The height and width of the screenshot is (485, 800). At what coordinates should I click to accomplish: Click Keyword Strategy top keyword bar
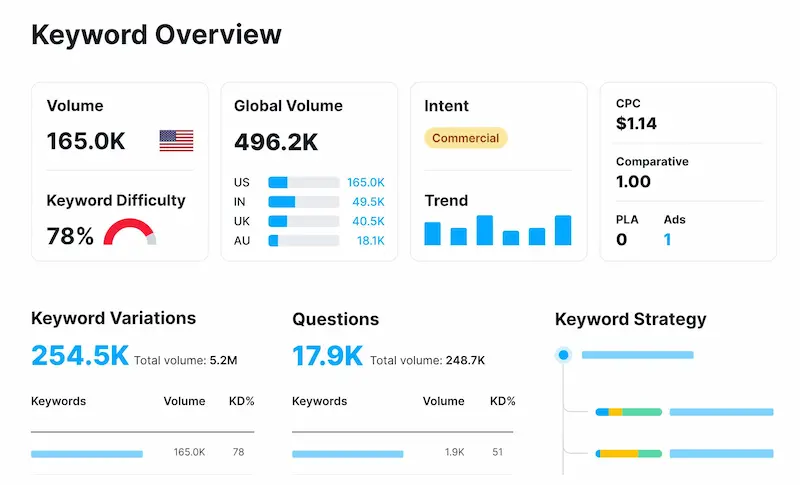pyautogui.click(x=637, y=354)
